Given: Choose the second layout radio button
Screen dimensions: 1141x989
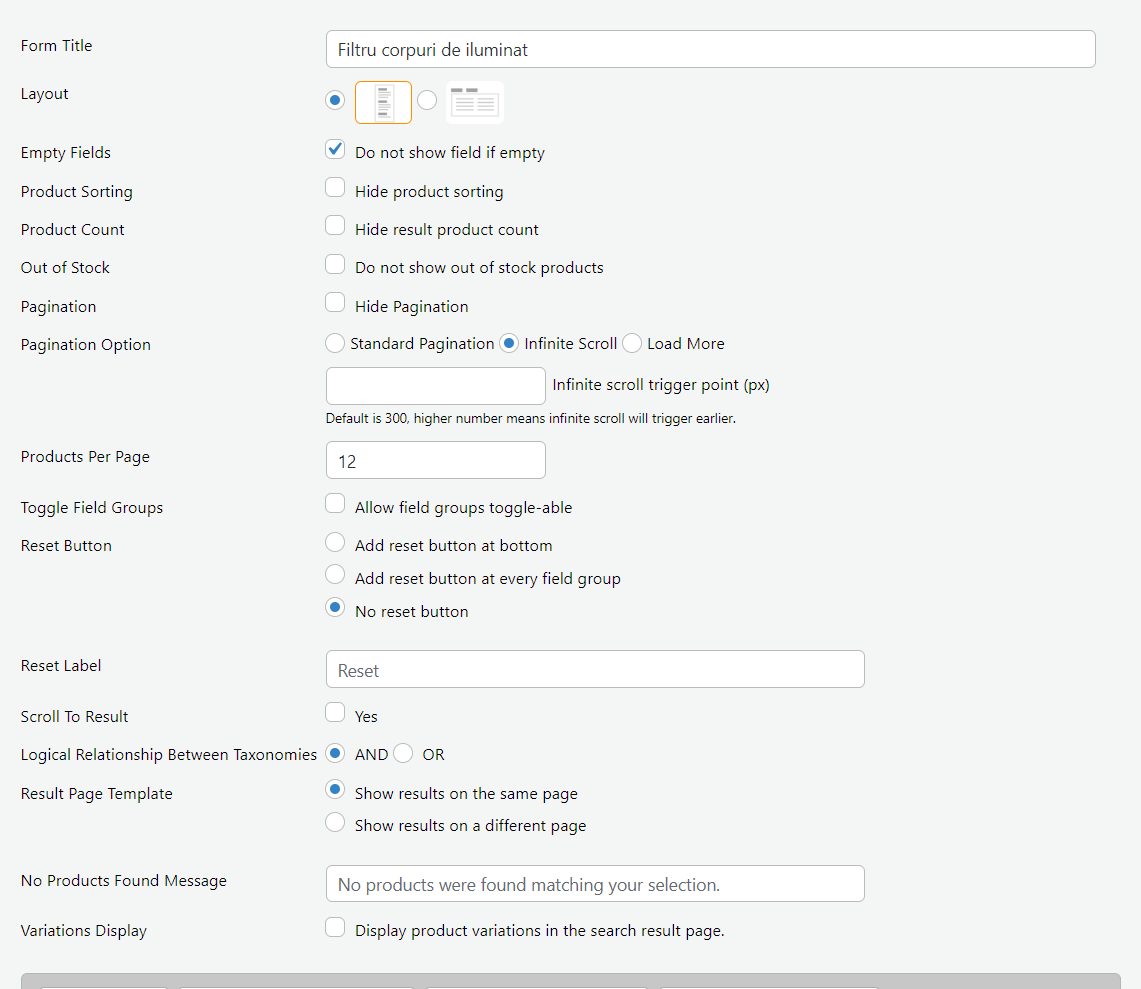Looking at the screenshot, I should coord(427,100).
